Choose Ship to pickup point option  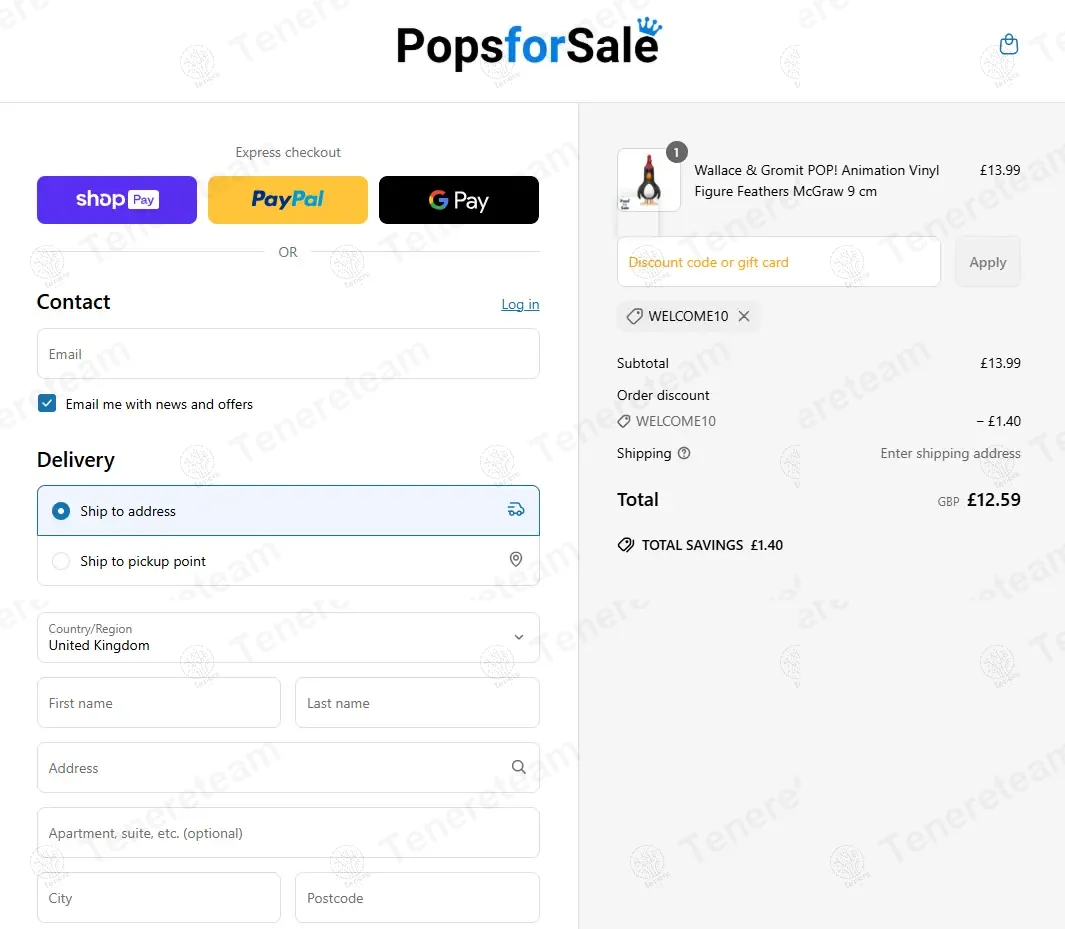coord(61,561)
